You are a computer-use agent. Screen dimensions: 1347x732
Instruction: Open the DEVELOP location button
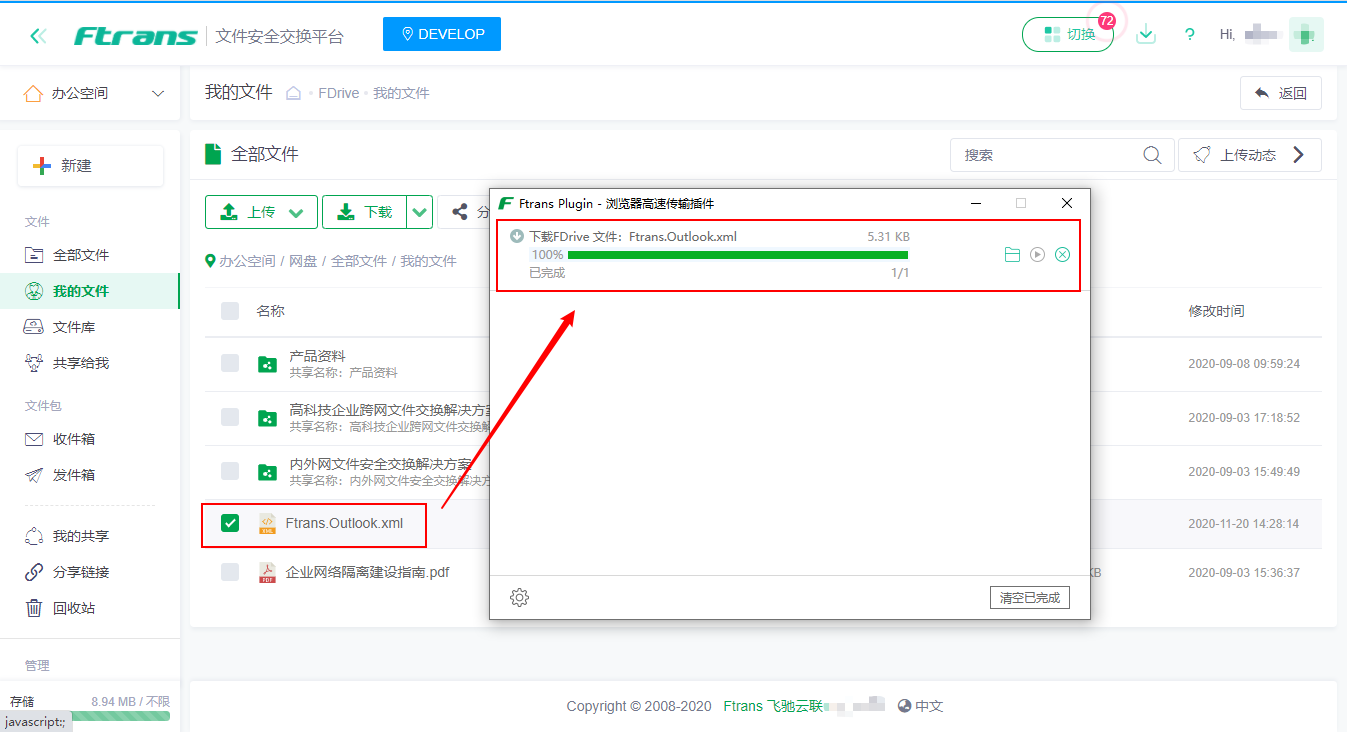pyautogui.click(x=442, y=34)
